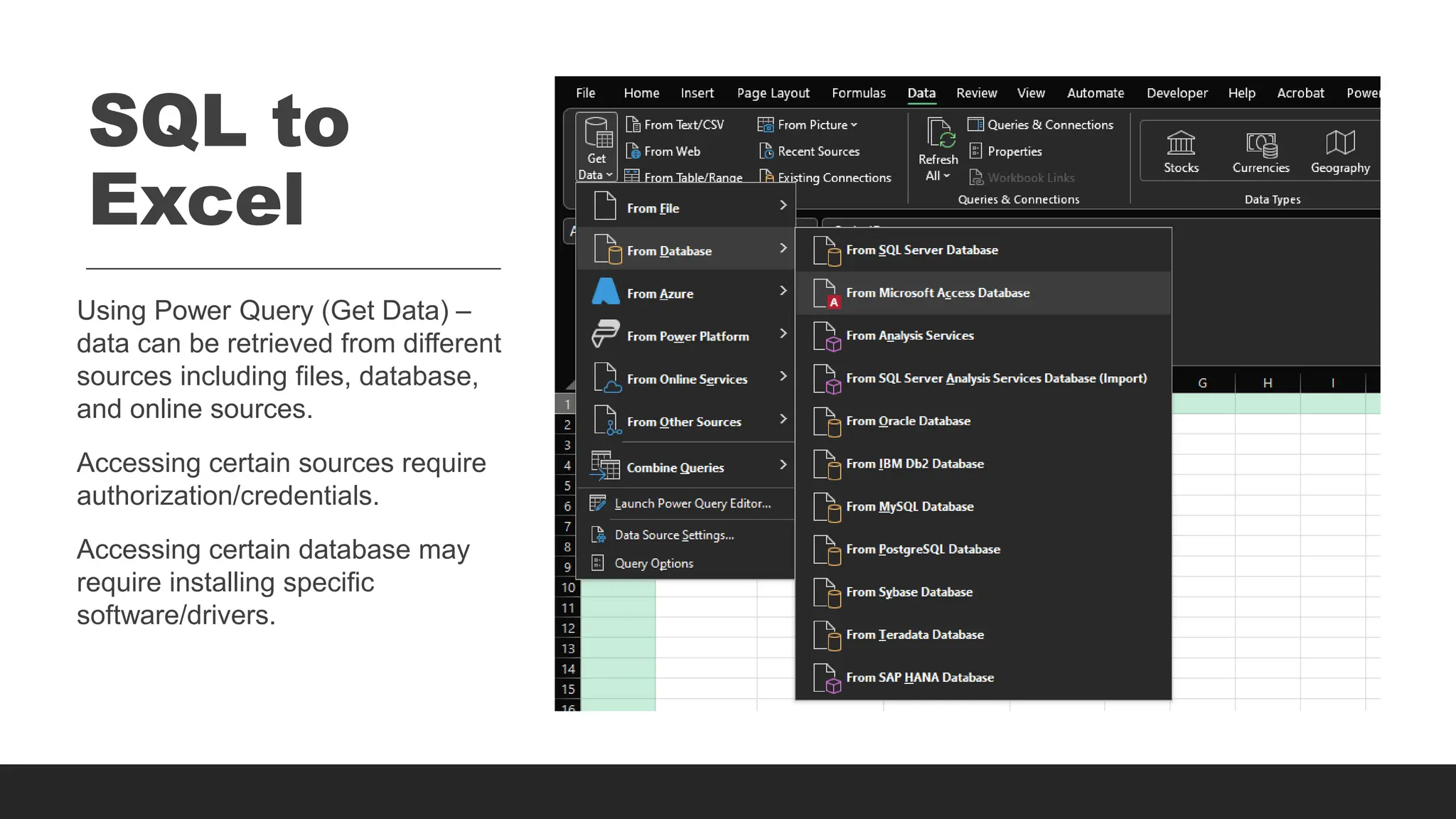Image resolution: width=1456 pixels, height=819 pixels.
Task: Launch Power Query Editor
Action: click(686, 503)
